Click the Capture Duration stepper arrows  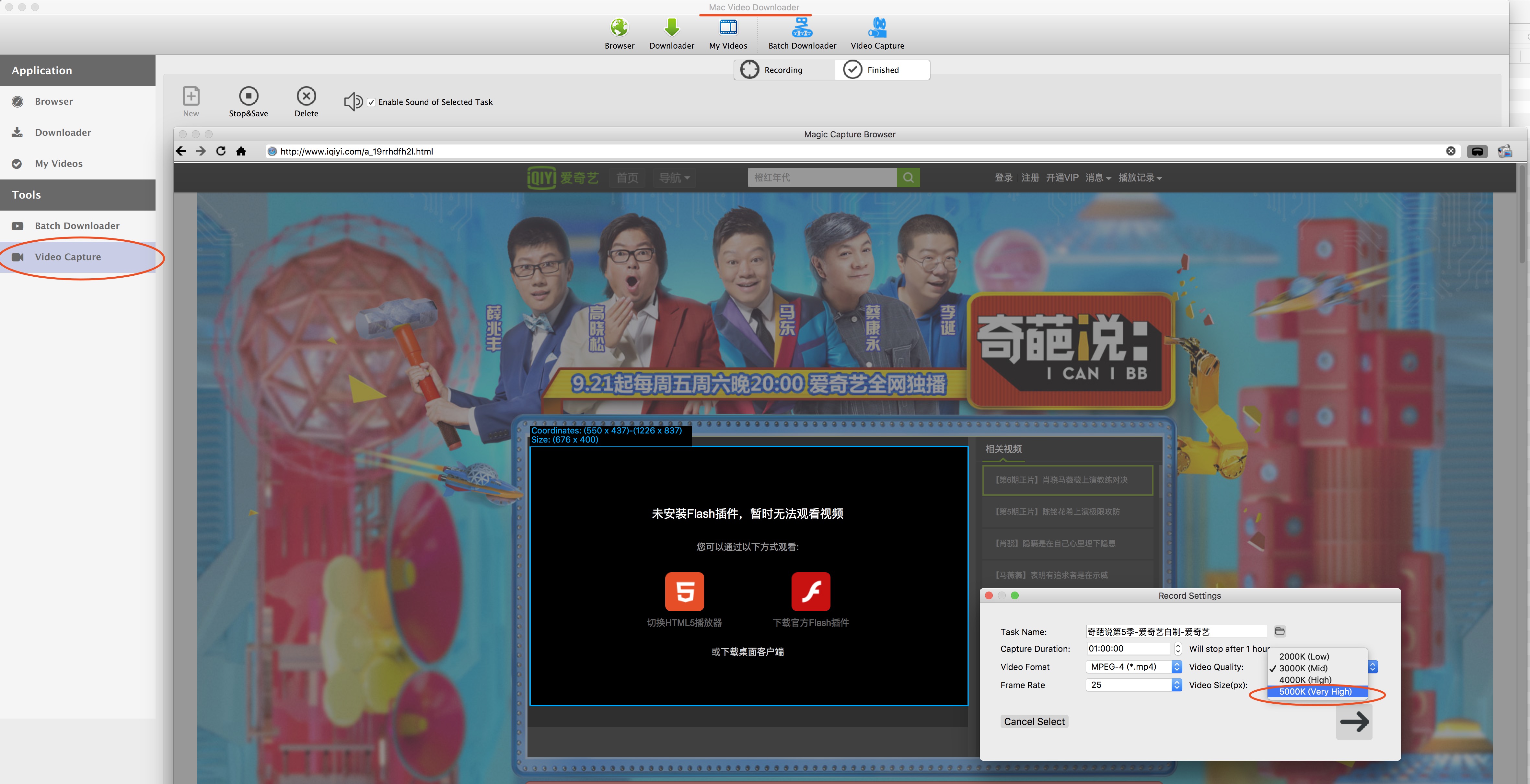click(x=1178, y=649)
